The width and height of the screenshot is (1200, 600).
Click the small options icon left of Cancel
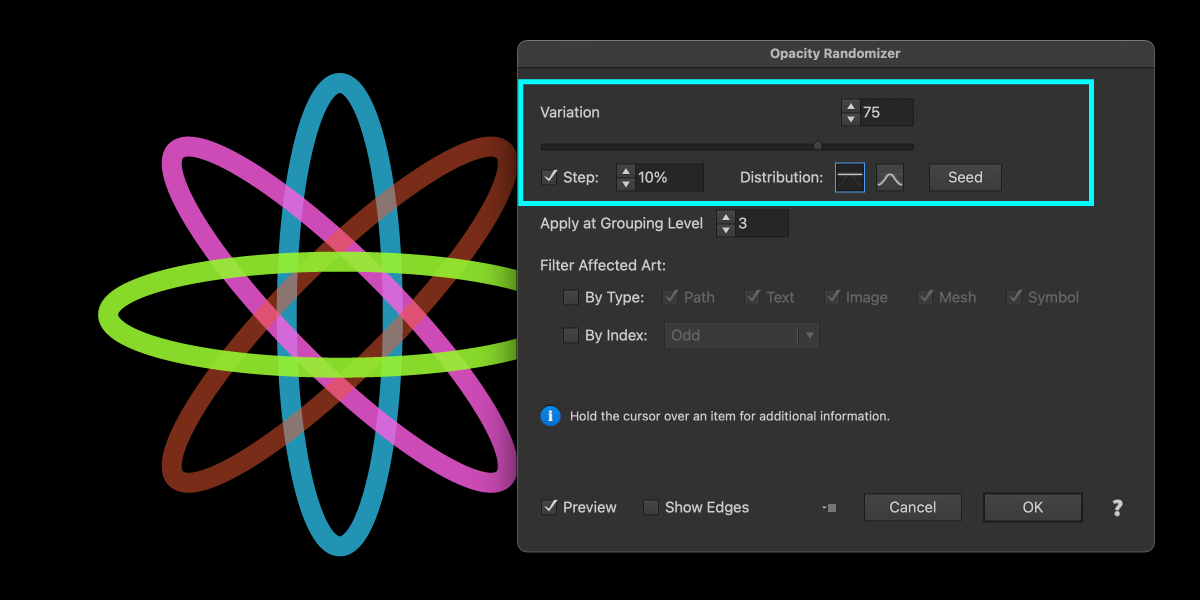(x=829, y=508)
